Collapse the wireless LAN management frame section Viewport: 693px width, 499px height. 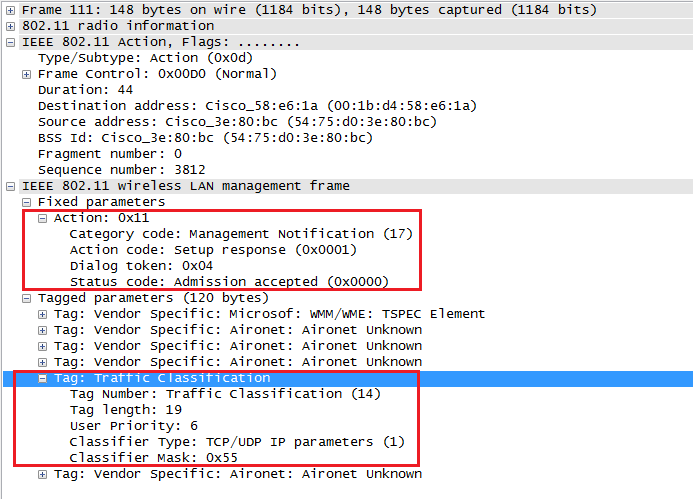coord(11,186)
